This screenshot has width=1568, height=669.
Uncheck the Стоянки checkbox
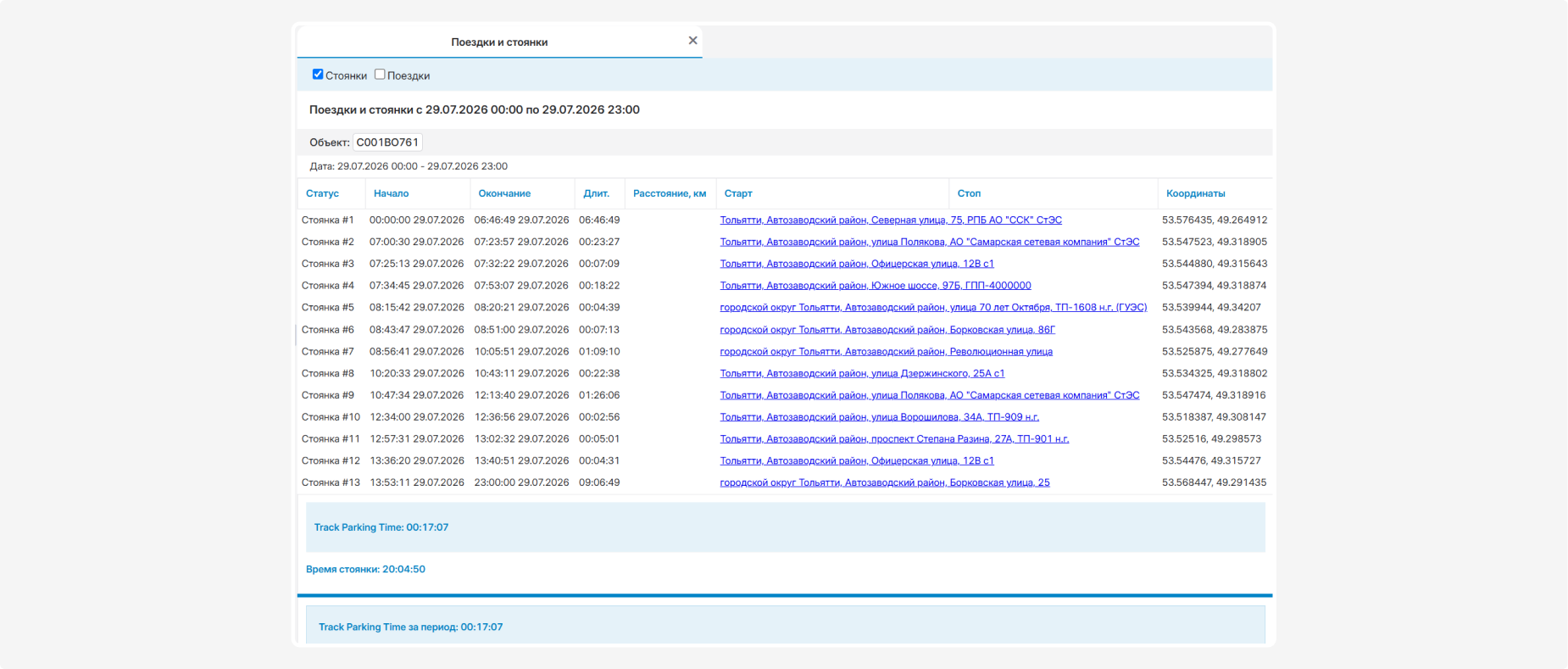pos(318,75)
